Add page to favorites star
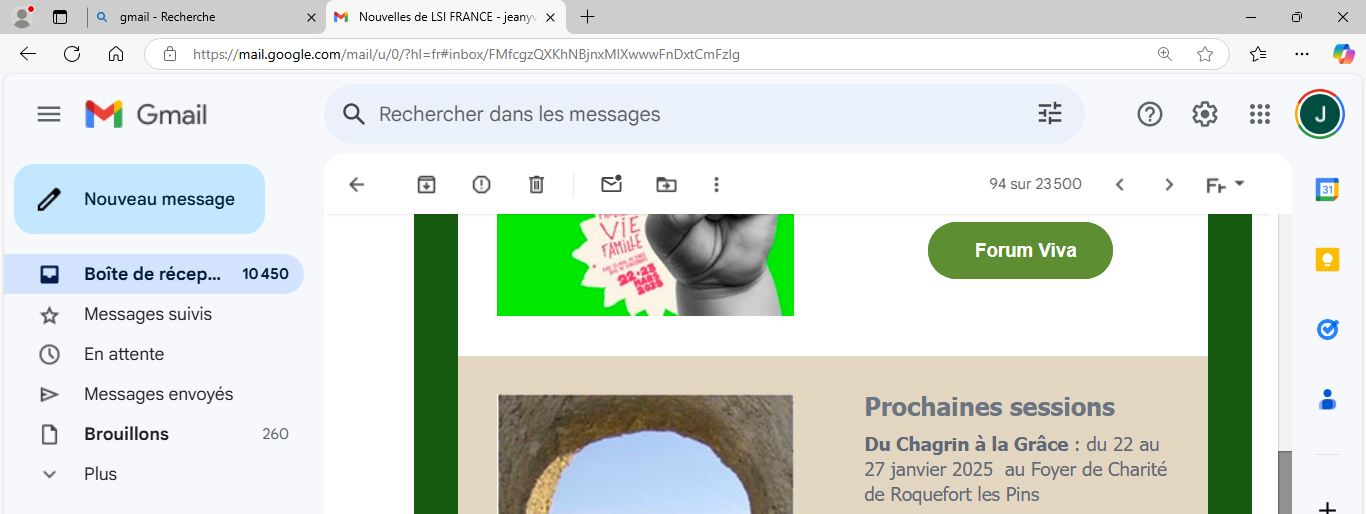 (x=1205, y=54)
